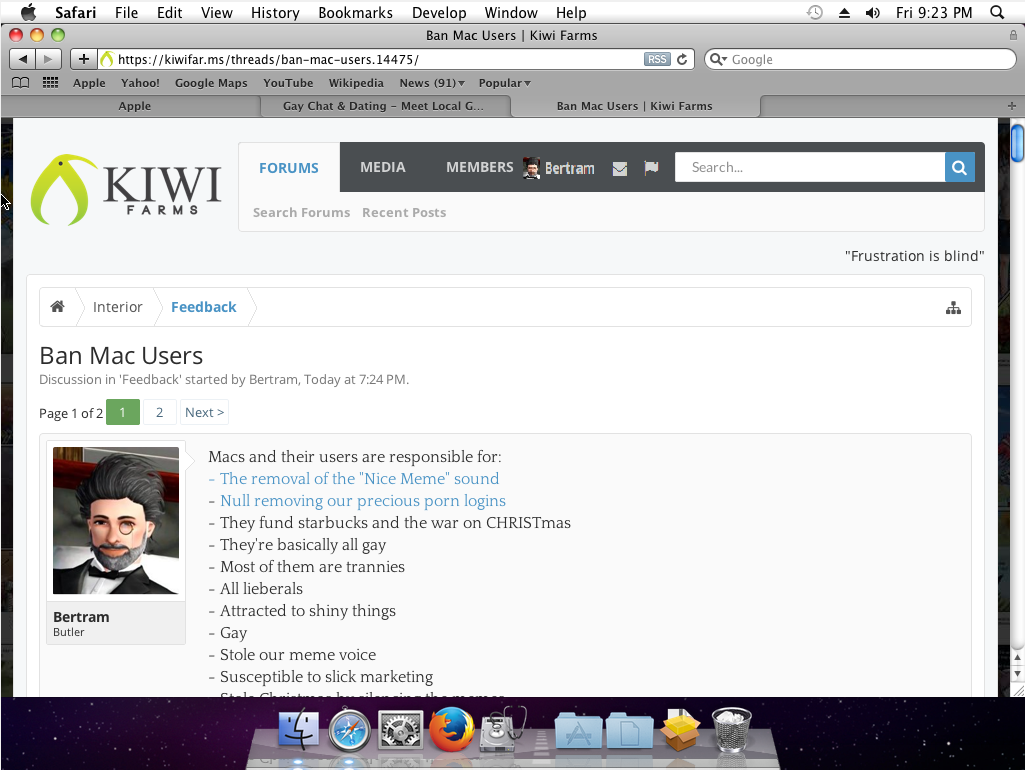Open the Bookmarks menu
Screen dimensions: 1025x770
pos(356,12)
